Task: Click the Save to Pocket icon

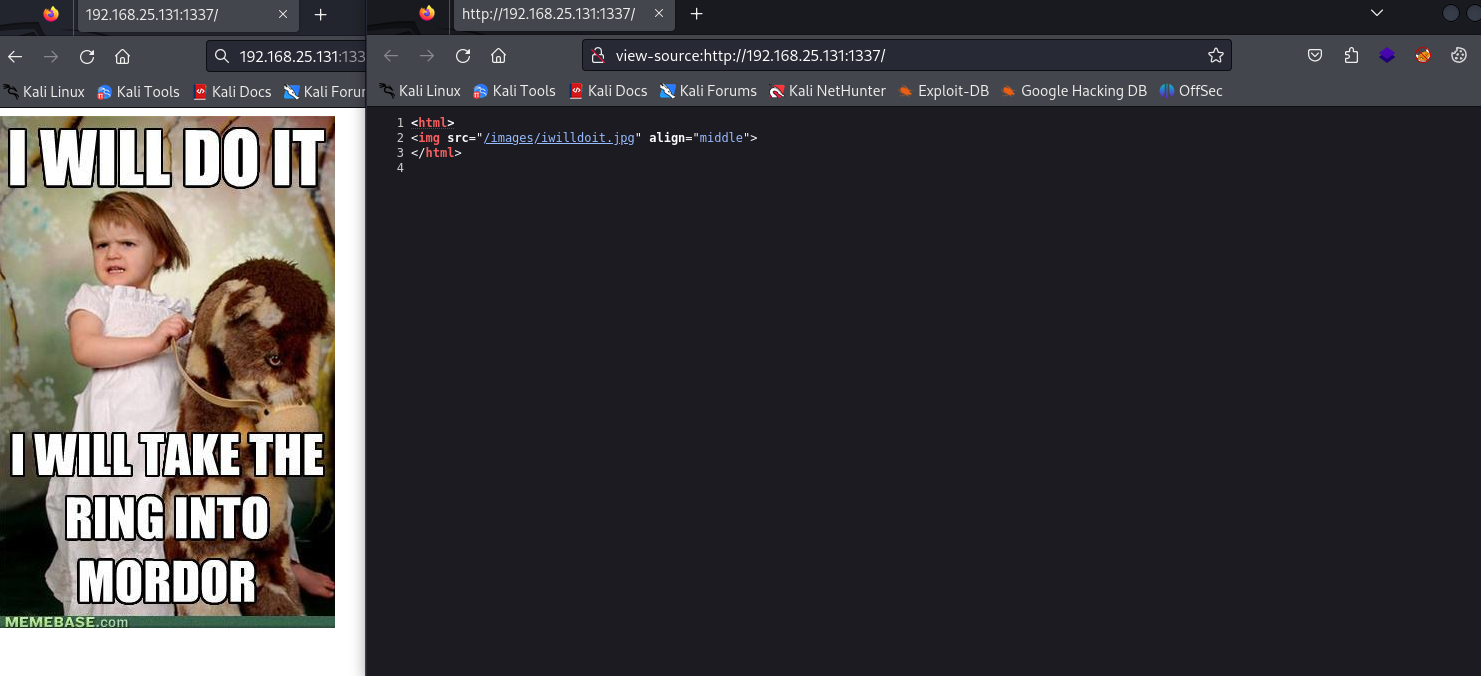Action: (x=1316, y=56)
